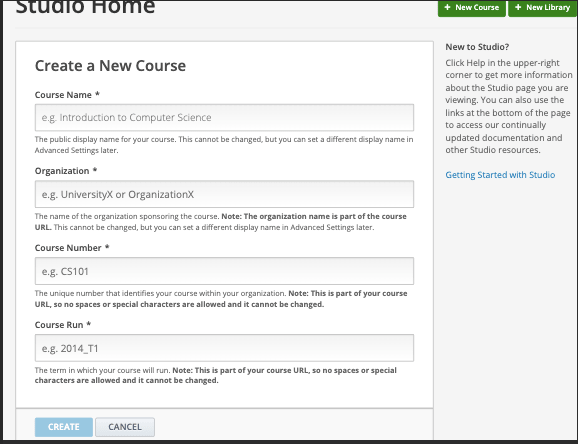
Task: Dismiss the form with the CANCEL button
Action: (x=125, y=427)
